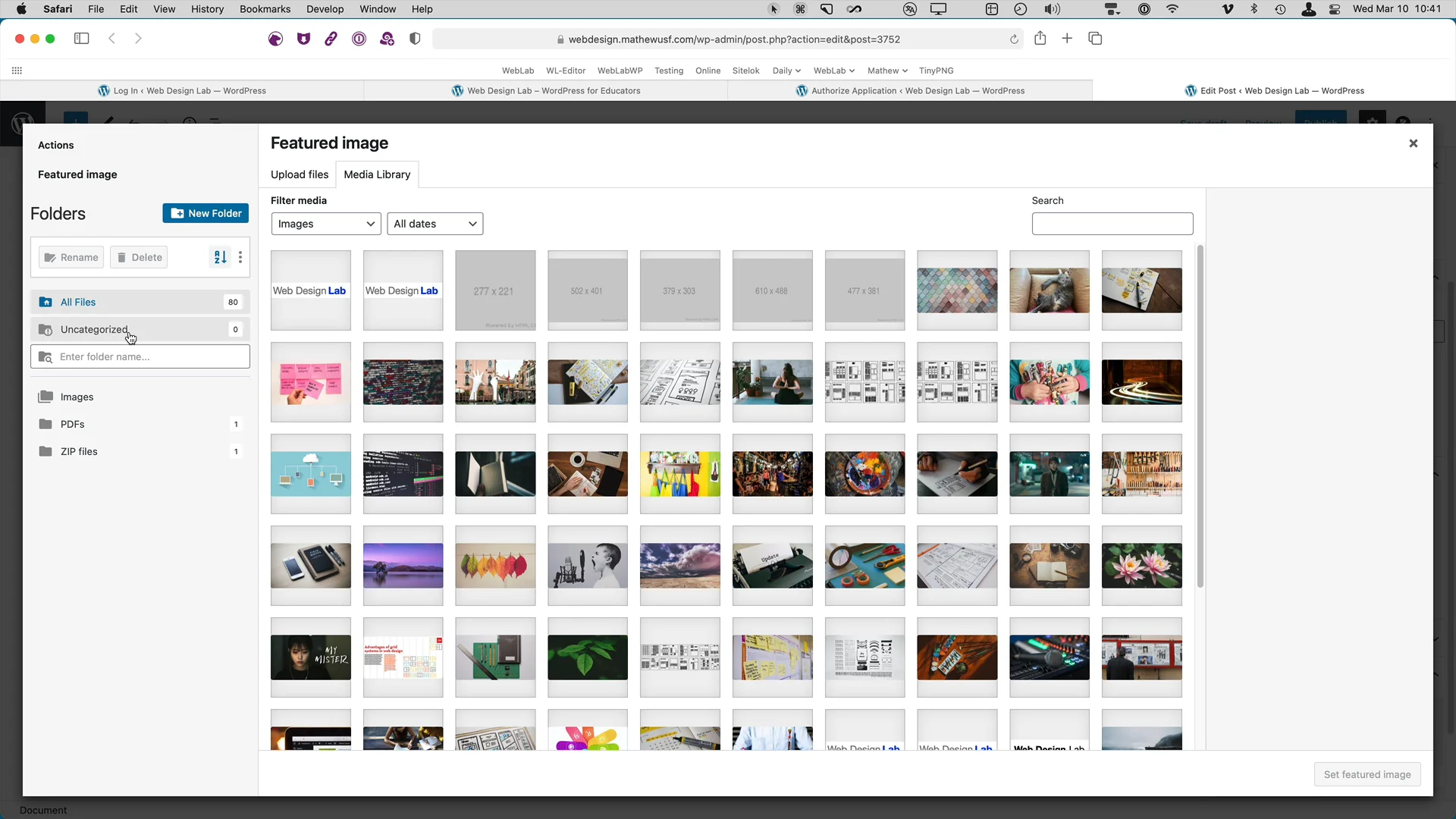Select the pink water lily thumbnail
Viewport: 1456px width, 819px height.
pos(1141,566)
